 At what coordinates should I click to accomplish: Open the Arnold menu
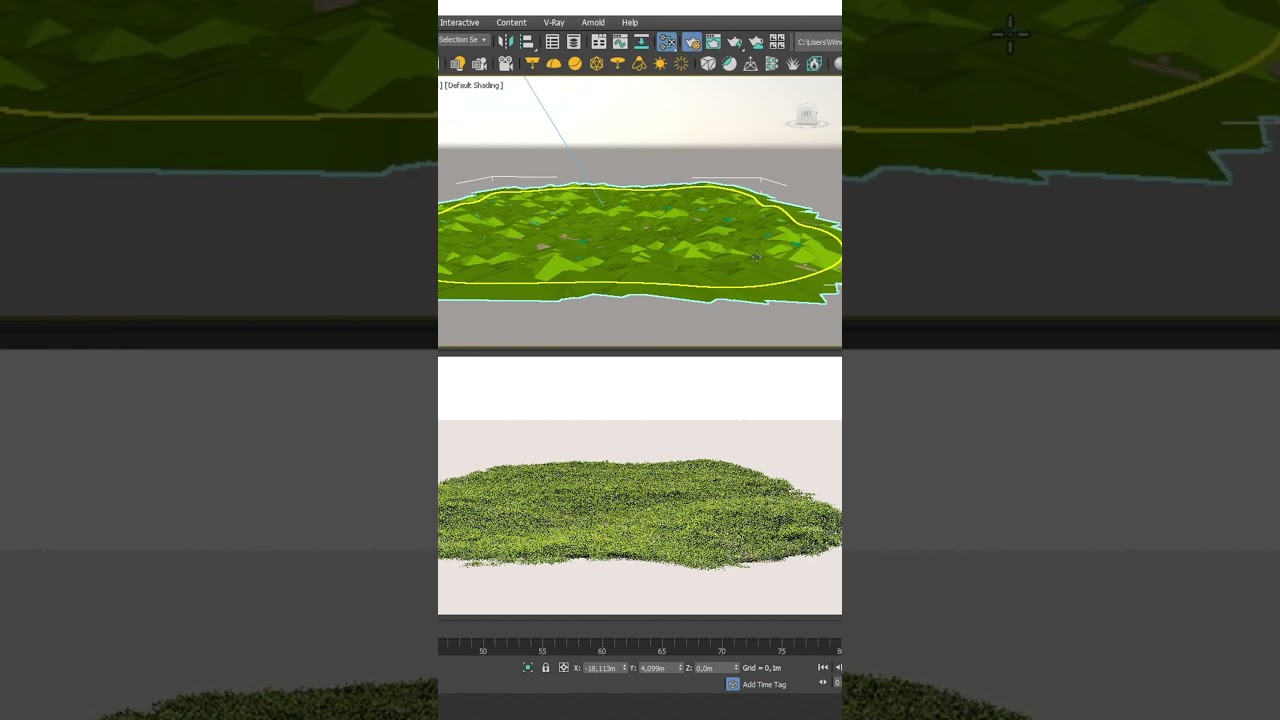click(593, 22)
